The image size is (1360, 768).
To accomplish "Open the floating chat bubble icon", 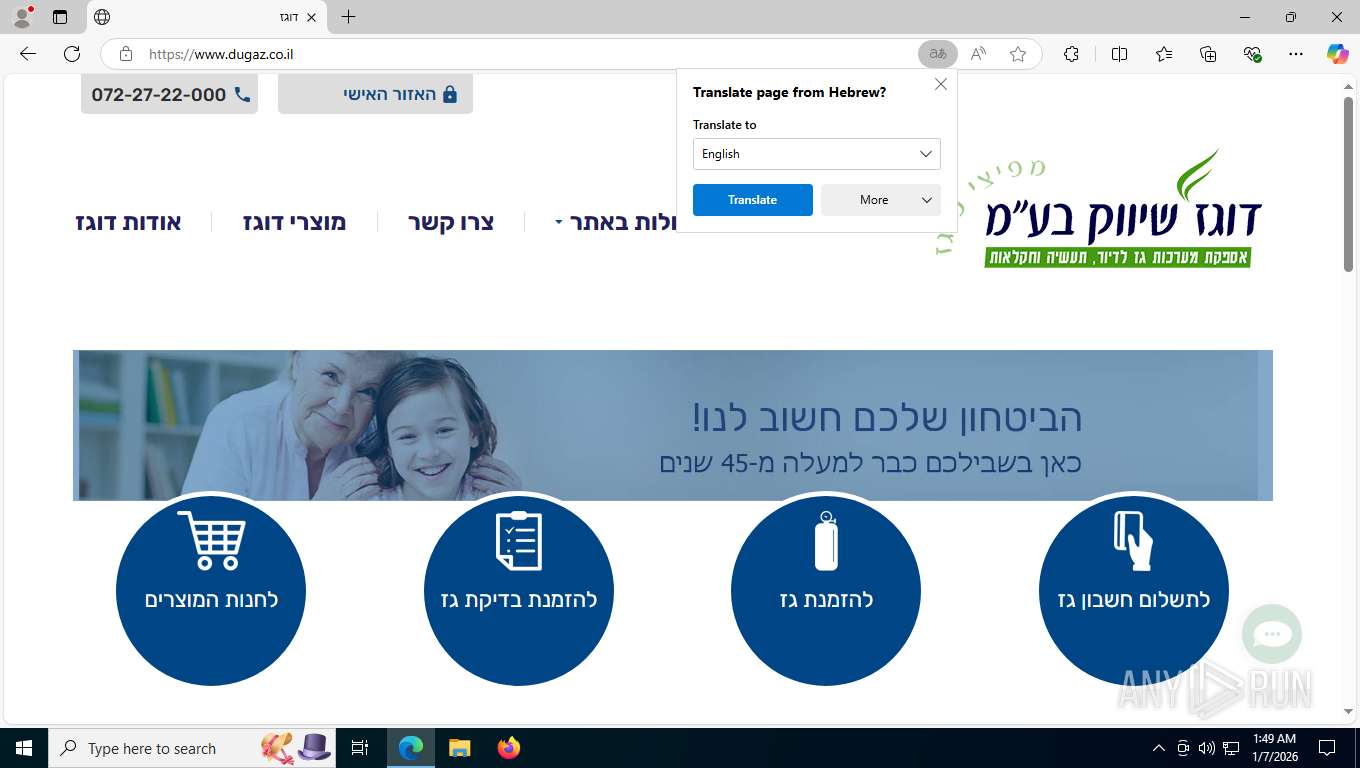I will pyautogui.click(x=1272, y=634).
